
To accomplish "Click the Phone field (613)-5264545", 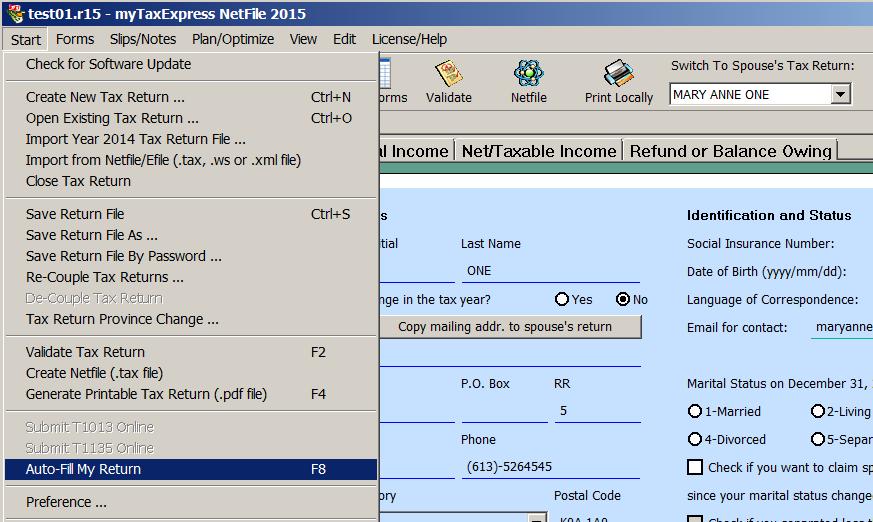I will pyautogui.click(x=550, y=467).
